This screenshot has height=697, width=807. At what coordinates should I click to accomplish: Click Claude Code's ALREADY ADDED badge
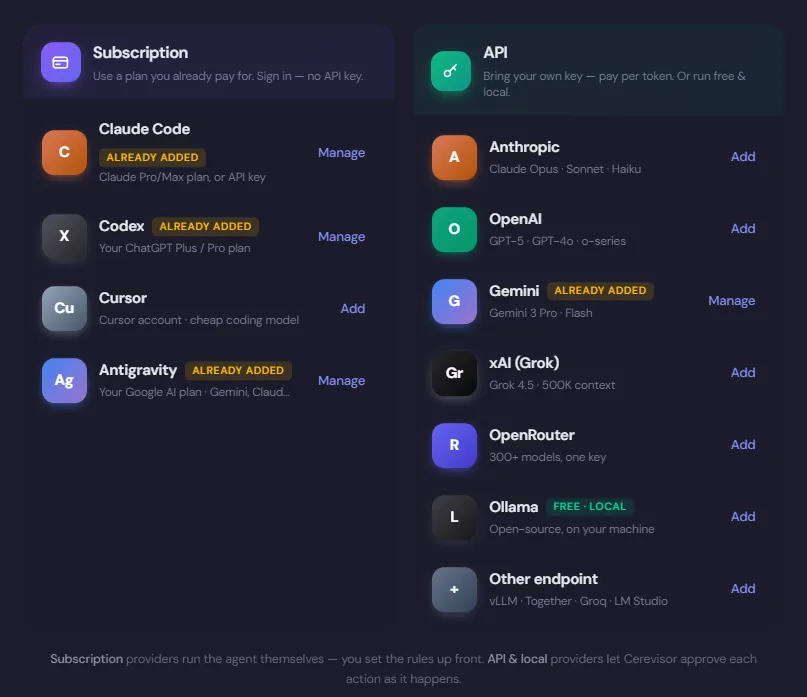point(152,158)
